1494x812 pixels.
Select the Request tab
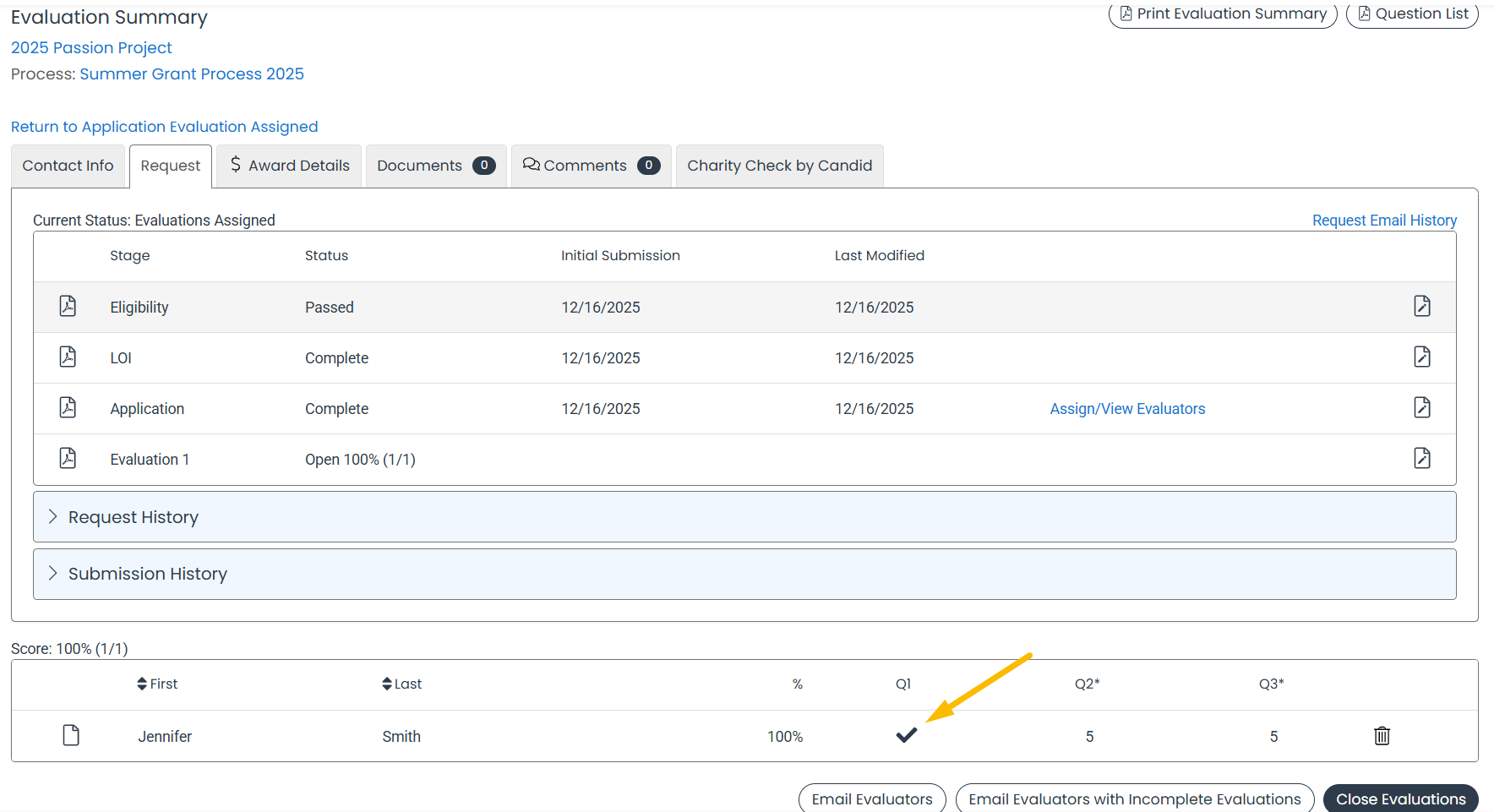(x=171, y=166)
